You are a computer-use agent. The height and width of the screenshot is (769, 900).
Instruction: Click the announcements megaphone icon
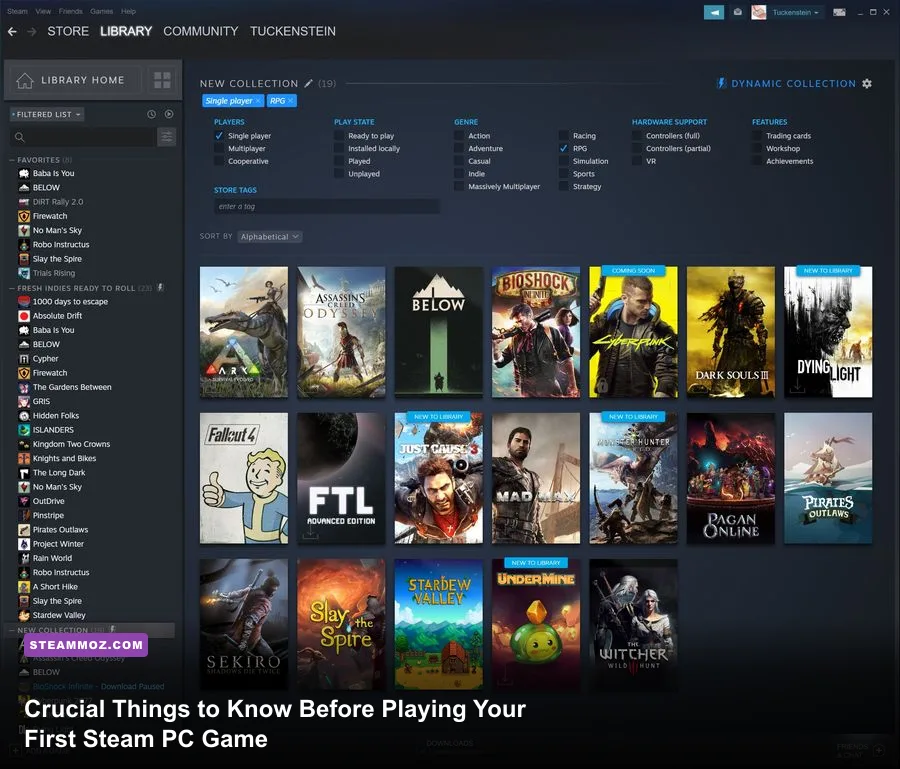[x=714, y=12]
